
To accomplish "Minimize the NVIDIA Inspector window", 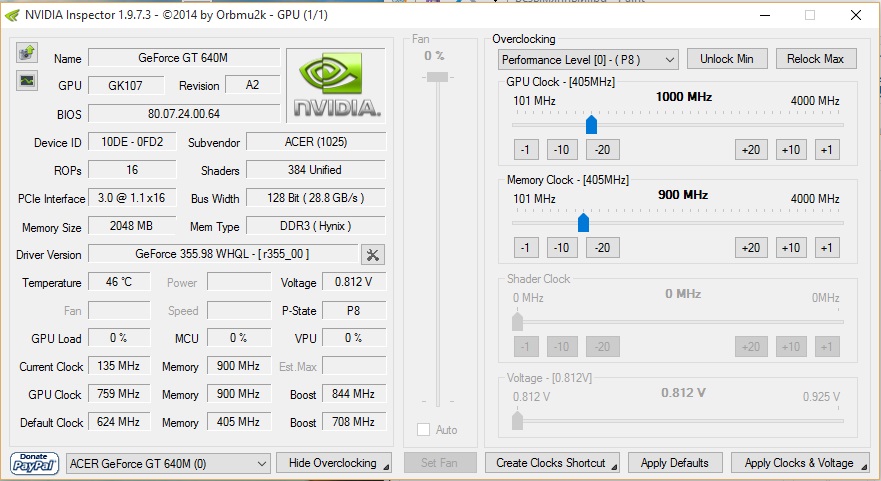I will click(x=765, y=15).
